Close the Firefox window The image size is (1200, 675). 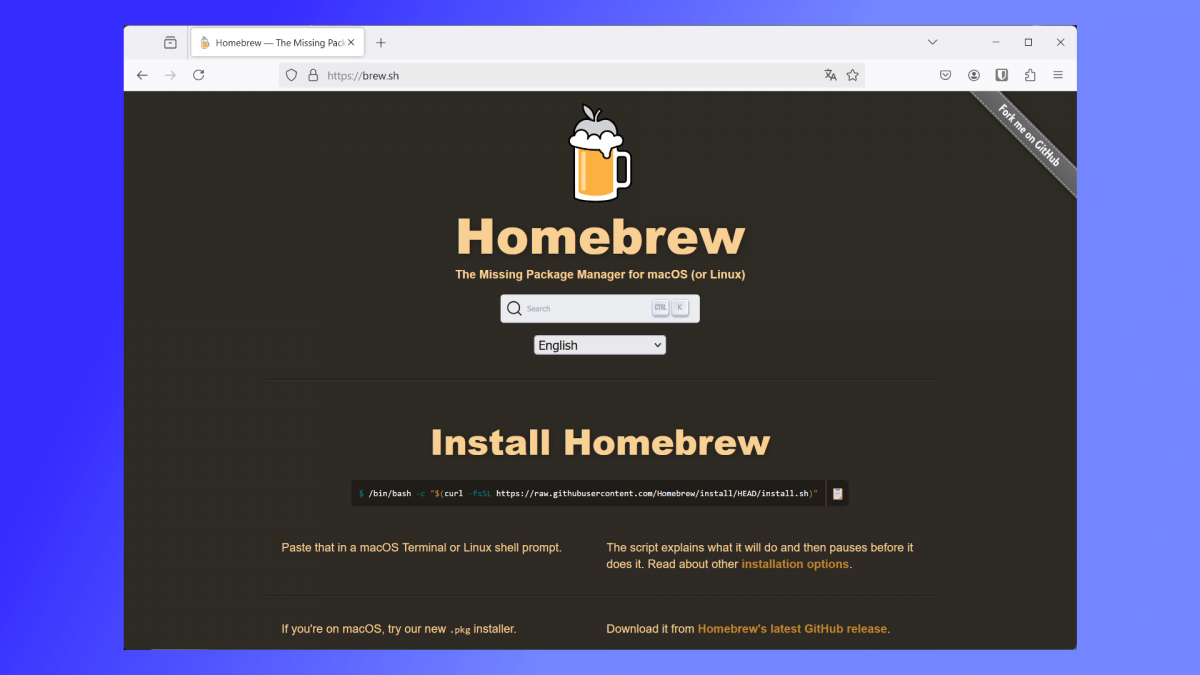[1060, 43]
